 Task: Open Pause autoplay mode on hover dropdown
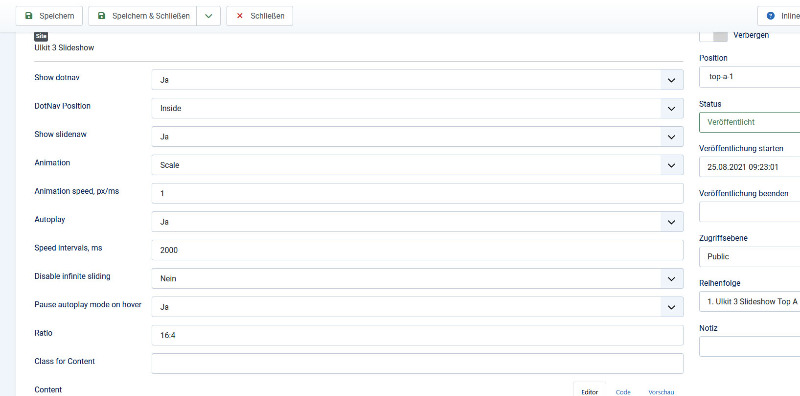[x=417, y=307]
